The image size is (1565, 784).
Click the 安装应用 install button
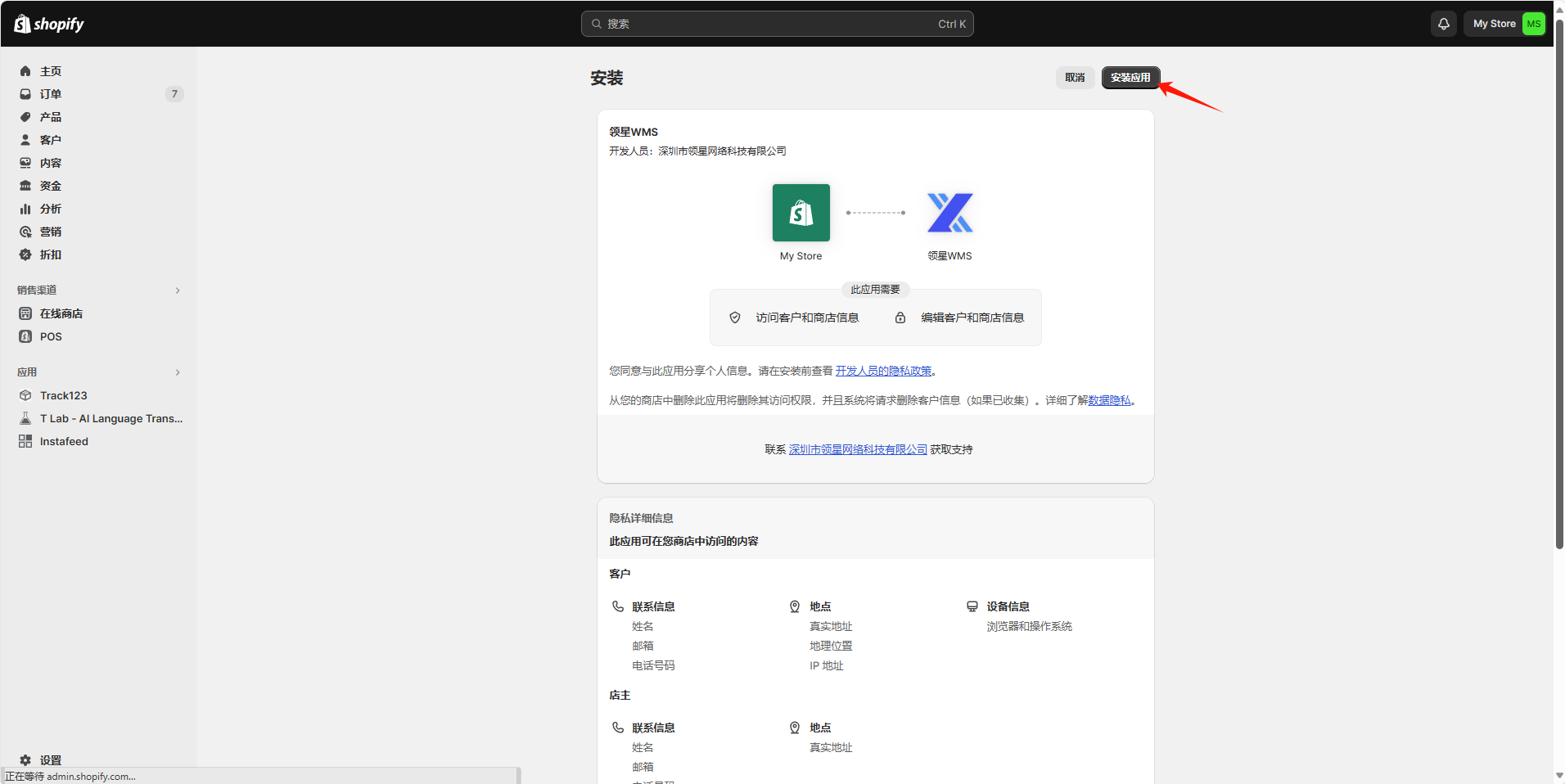pyautogui.click(x=1130, y=78)
